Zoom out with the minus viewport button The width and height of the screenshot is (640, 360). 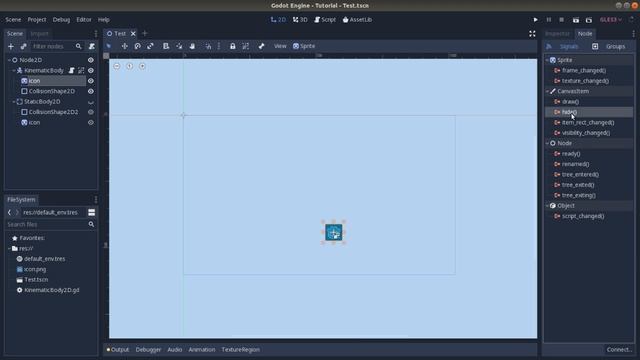click(x=117, y=66)
